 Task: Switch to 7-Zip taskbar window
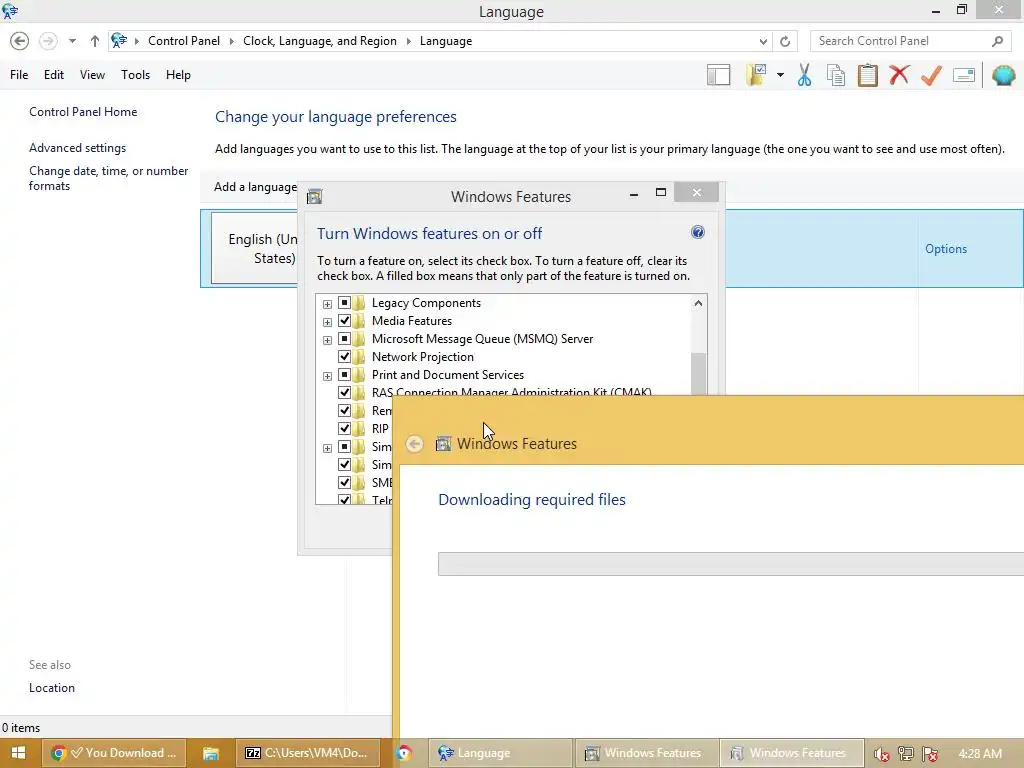pos(306,753)
